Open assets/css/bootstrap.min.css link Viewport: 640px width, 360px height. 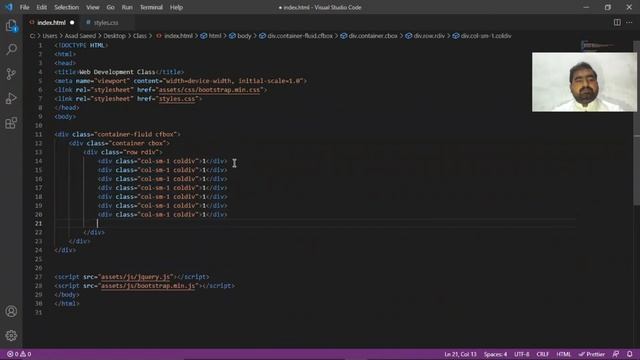[209, 90]
